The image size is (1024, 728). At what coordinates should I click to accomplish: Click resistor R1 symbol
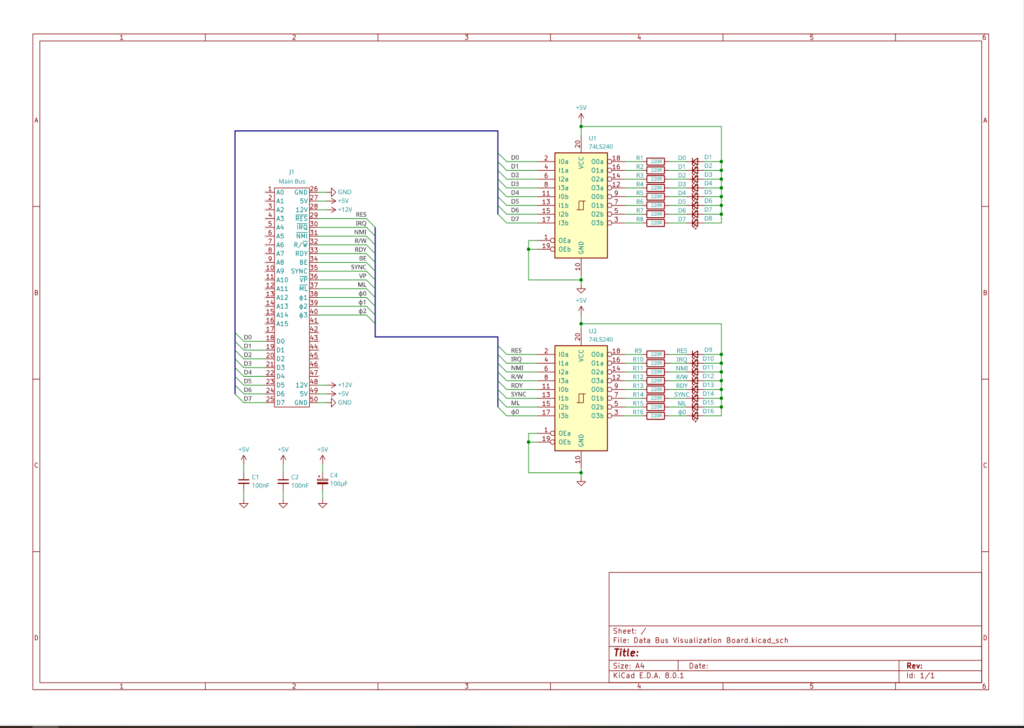pos(656,159)
